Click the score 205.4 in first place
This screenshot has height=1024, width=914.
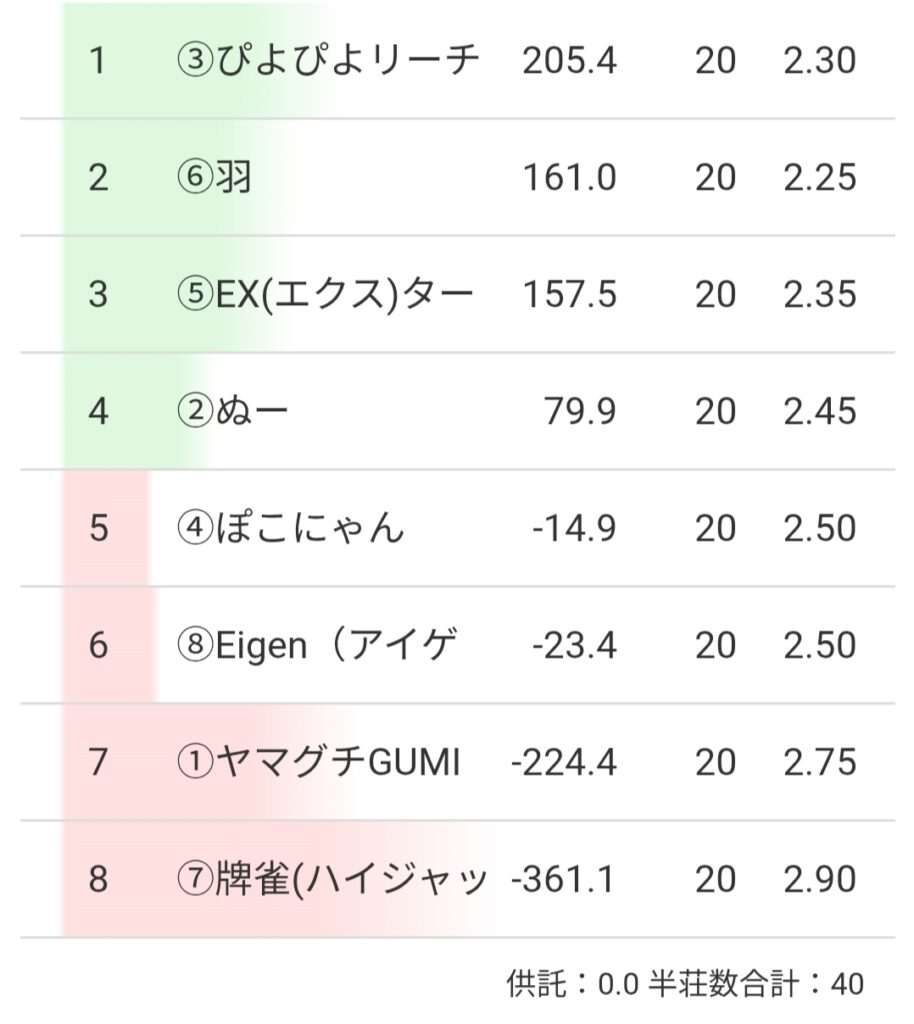point(569,61)
